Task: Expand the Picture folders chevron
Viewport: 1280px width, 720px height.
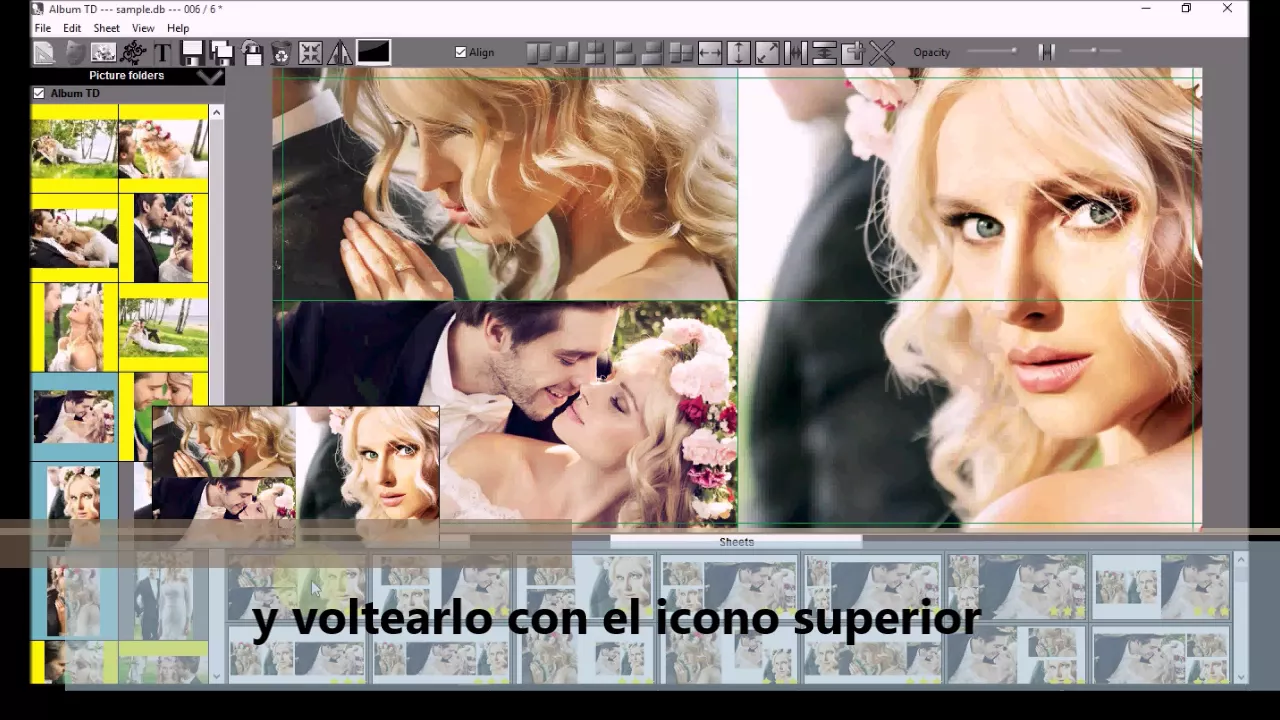Action: point(210,77)
